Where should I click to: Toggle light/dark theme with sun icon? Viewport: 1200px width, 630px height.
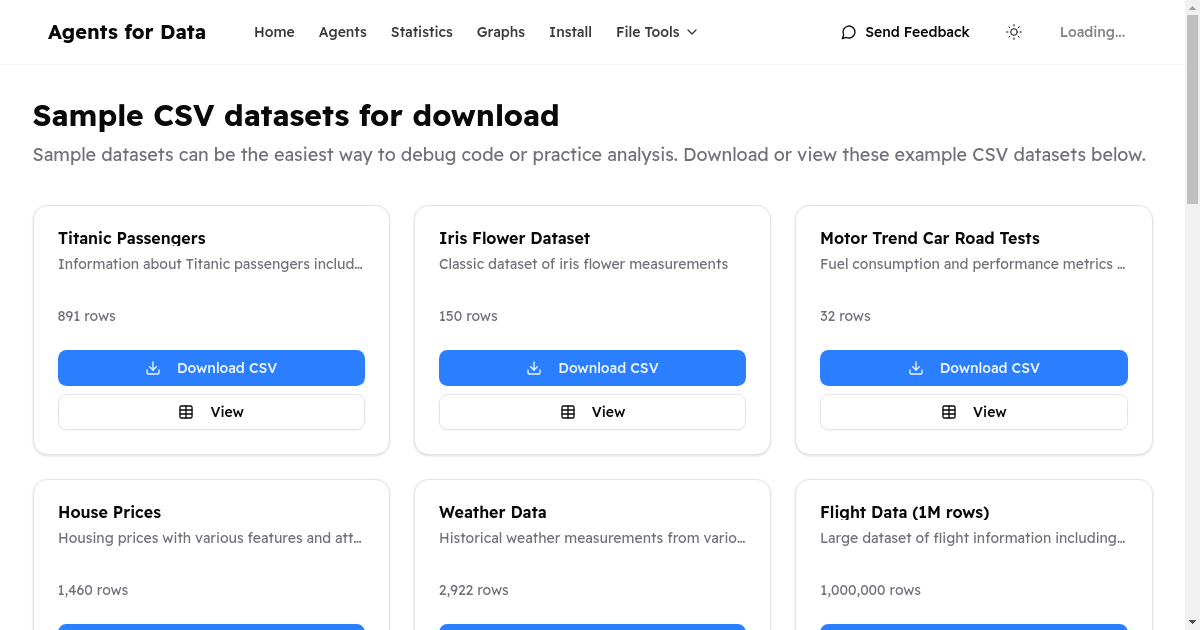(x=1014, y=32)
